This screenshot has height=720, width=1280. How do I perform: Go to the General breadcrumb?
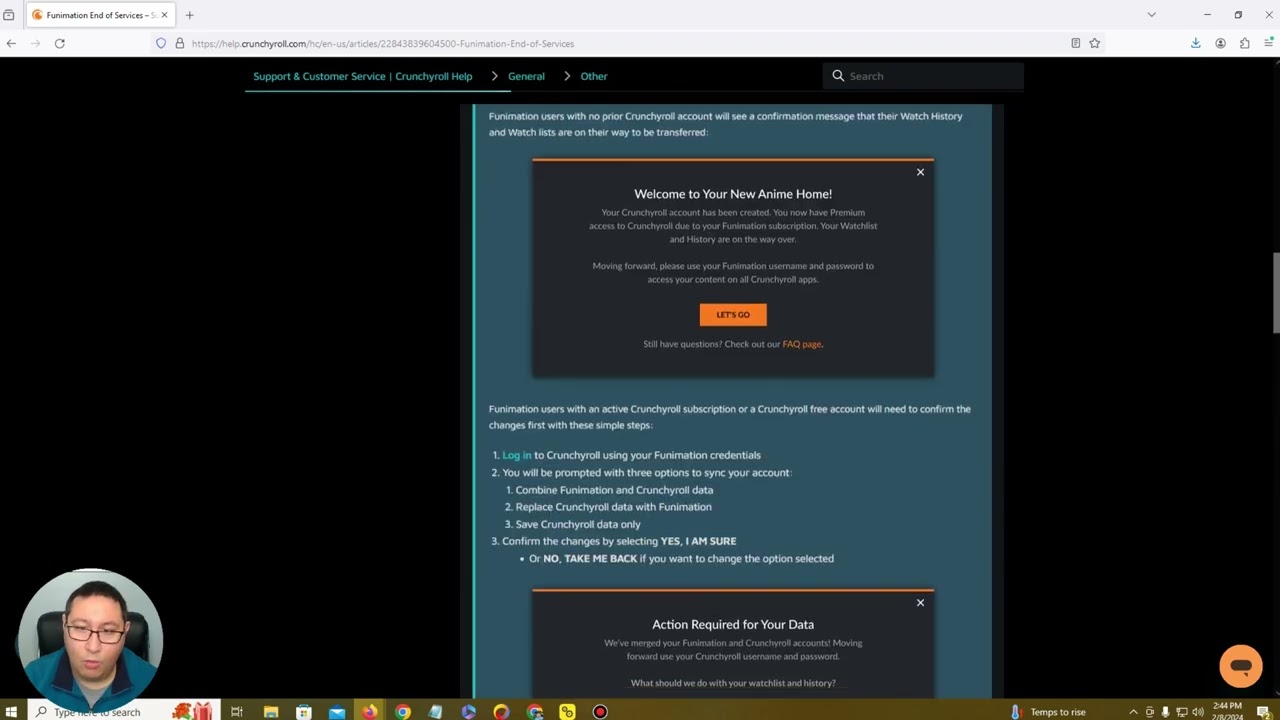point(526,76)
